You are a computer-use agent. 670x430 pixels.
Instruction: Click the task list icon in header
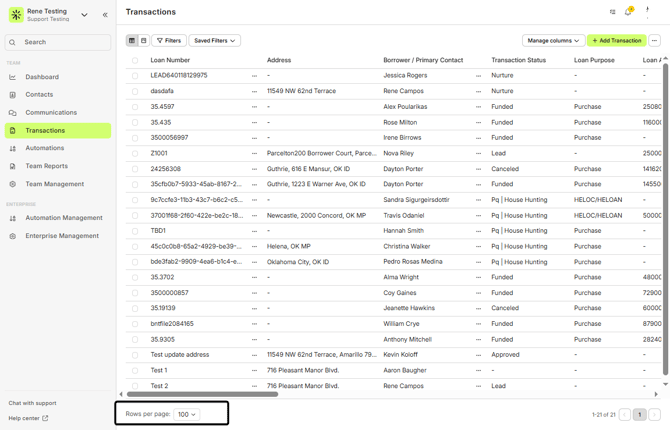tap(612, 12)
